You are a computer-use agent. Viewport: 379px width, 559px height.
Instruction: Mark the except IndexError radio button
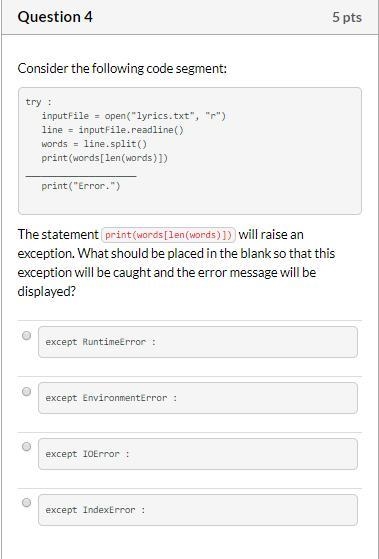(x=26, y=503)
